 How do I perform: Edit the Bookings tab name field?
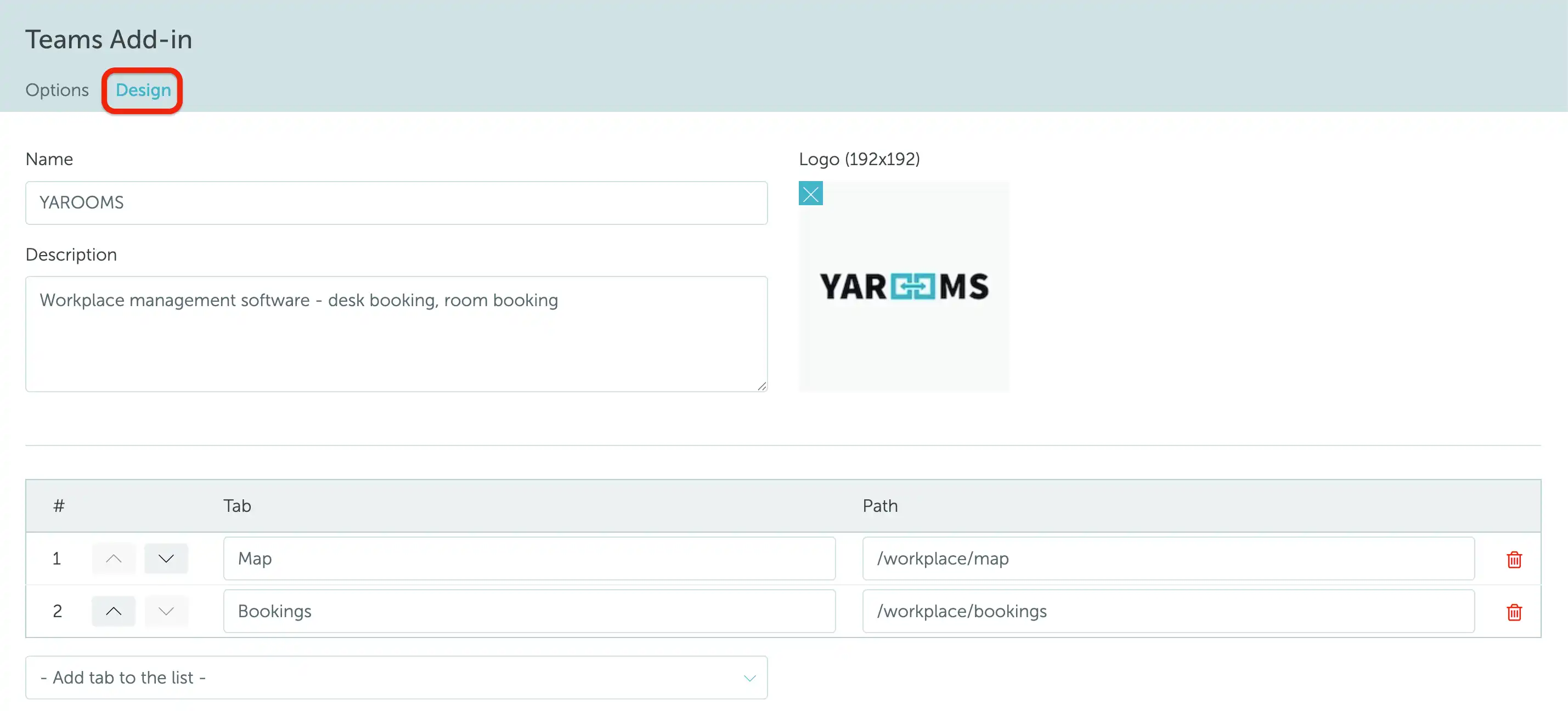pyautogui.click(x=529, y=611)
